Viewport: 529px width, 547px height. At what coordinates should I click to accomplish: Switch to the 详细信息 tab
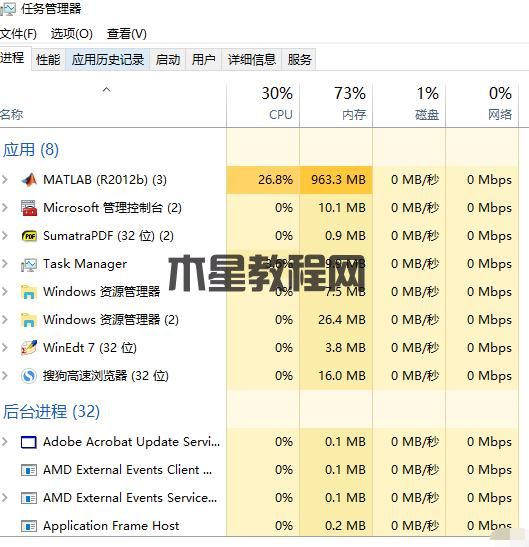[252, 59]
